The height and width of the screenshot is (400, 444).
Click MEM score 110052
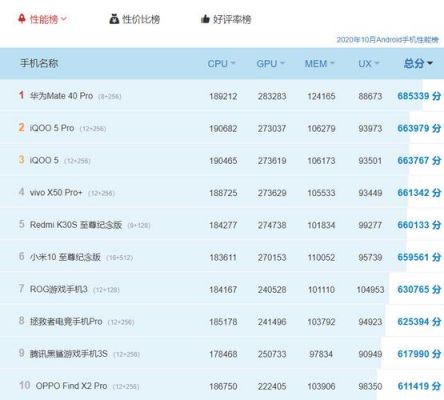tap(321, 257)
